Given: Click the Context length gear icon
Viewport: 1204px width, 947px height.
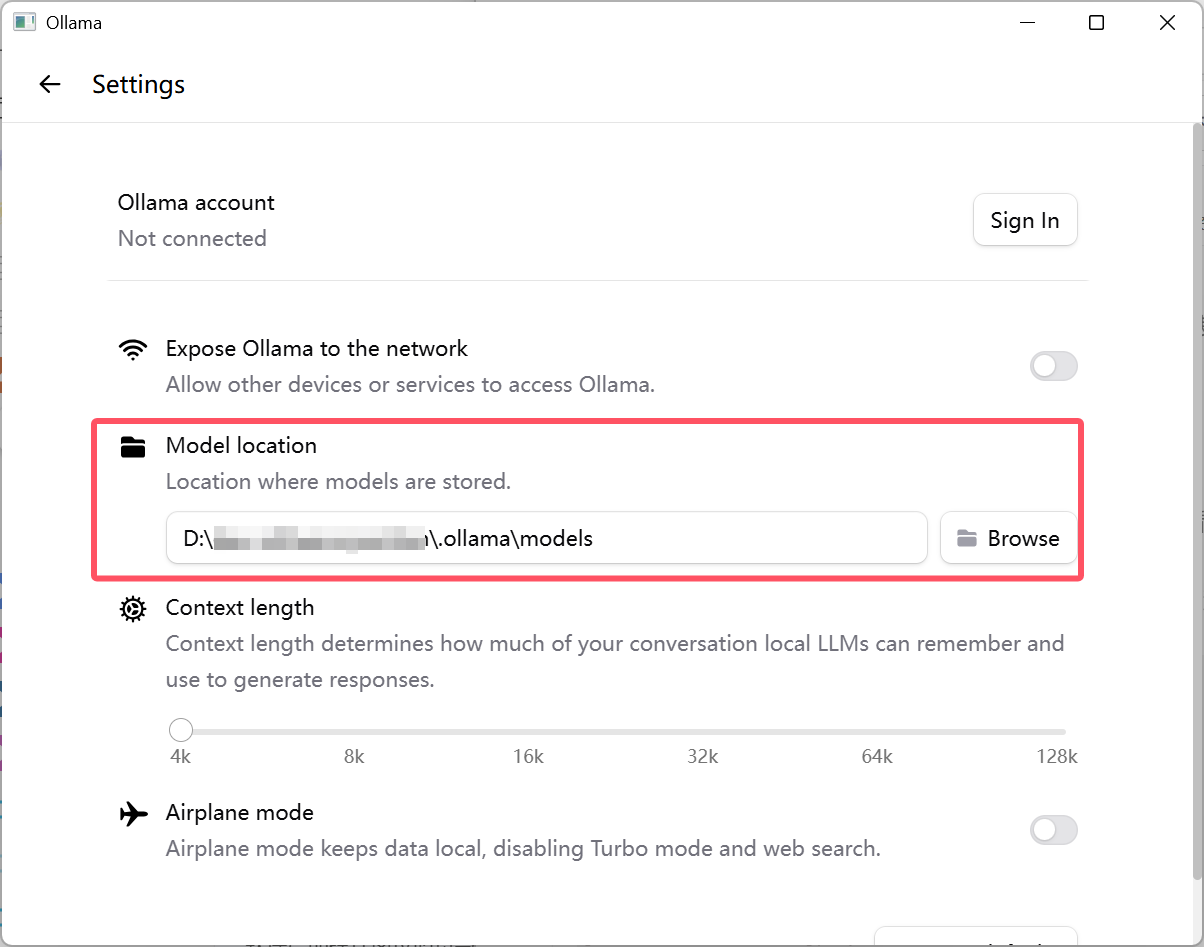Looking at the screenshot, I should pyautogui.click(x=132, y=609).
